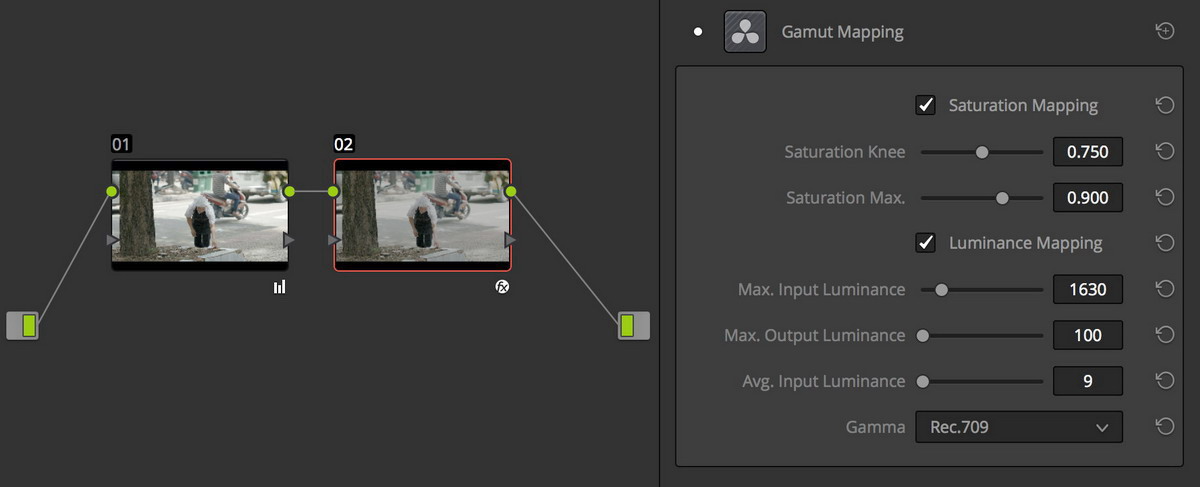Open the Gamma dropdown set to Rec.709

click(x=1019, y=427)
